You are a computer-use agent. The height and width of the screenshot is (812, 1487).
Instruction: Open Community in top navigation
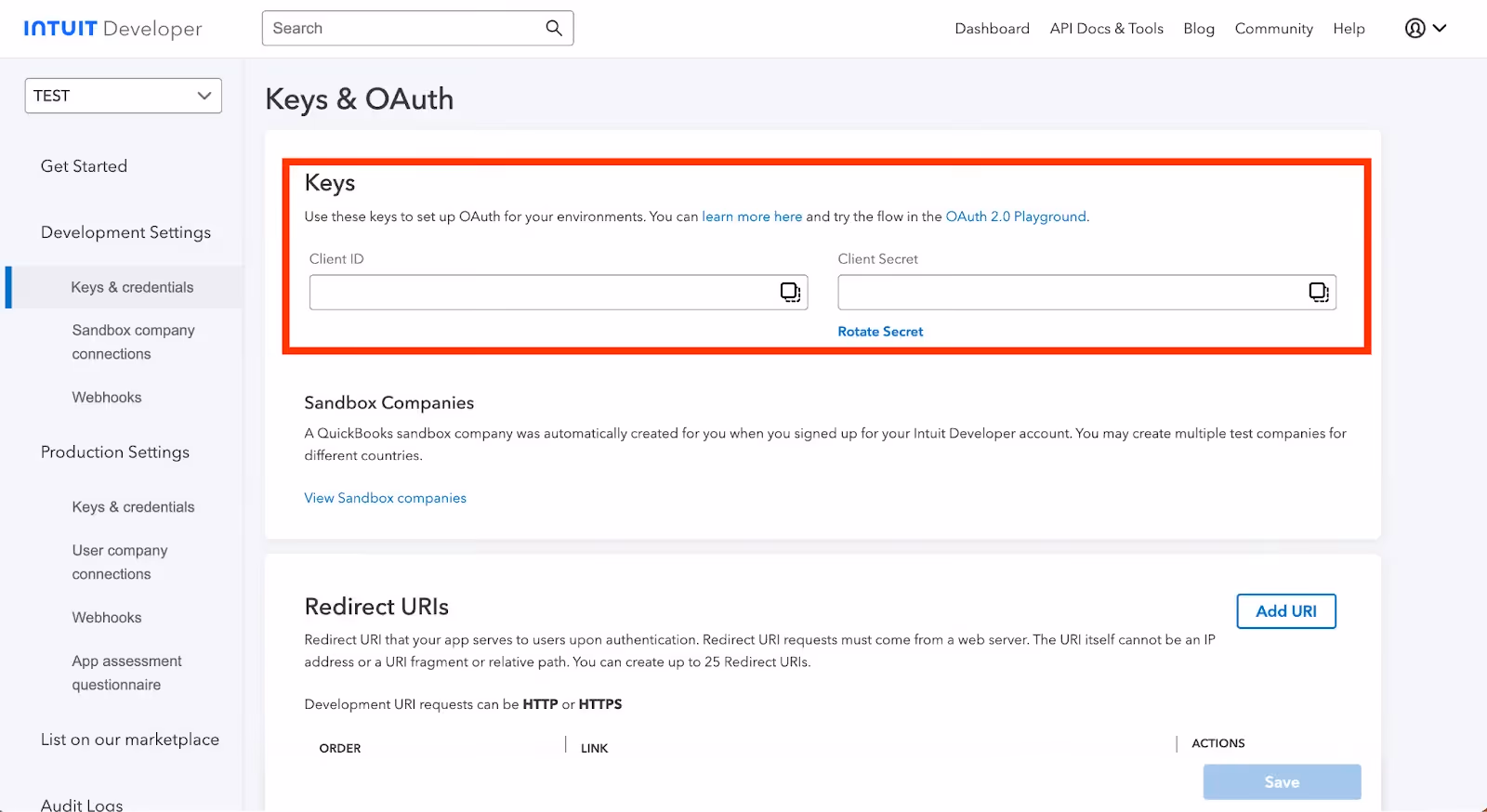[x=1273, y=29]
